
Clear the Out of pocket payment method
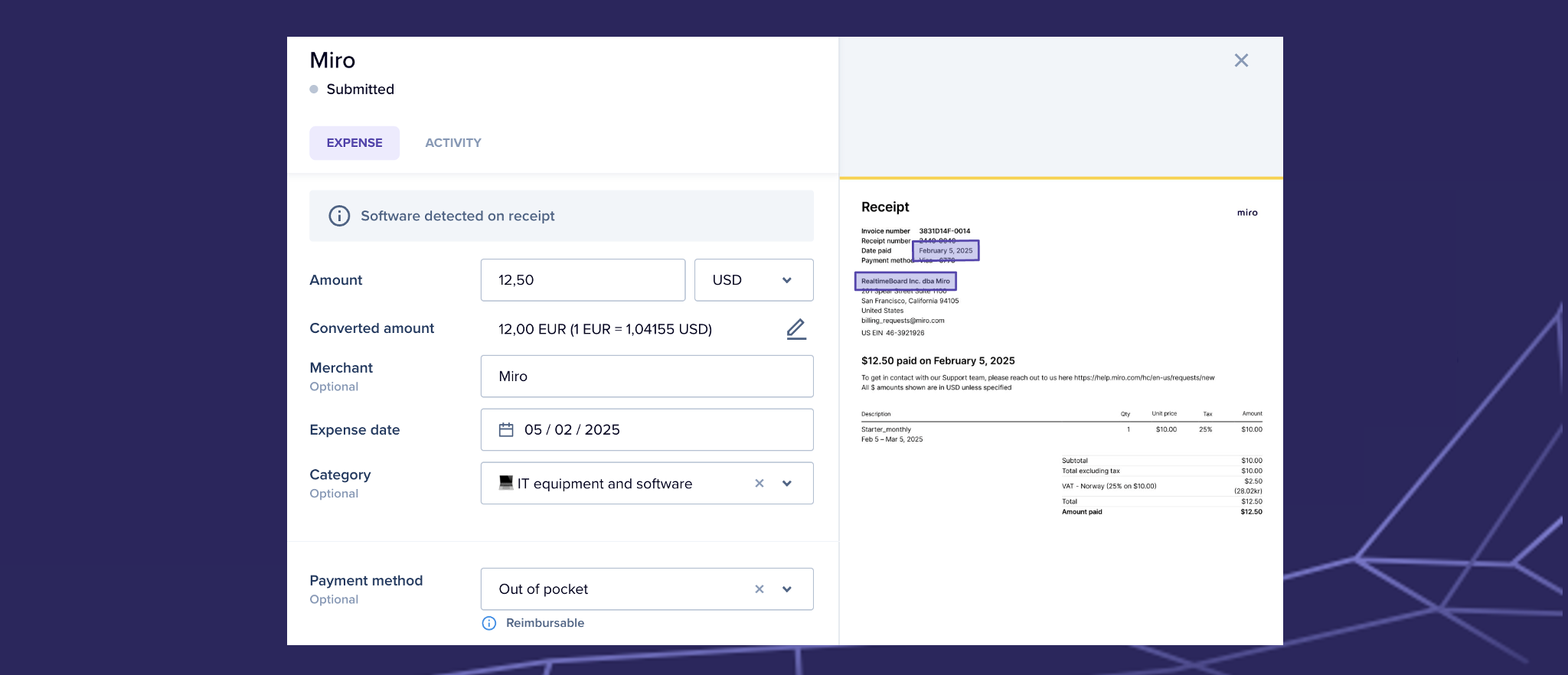pos(759,589)
